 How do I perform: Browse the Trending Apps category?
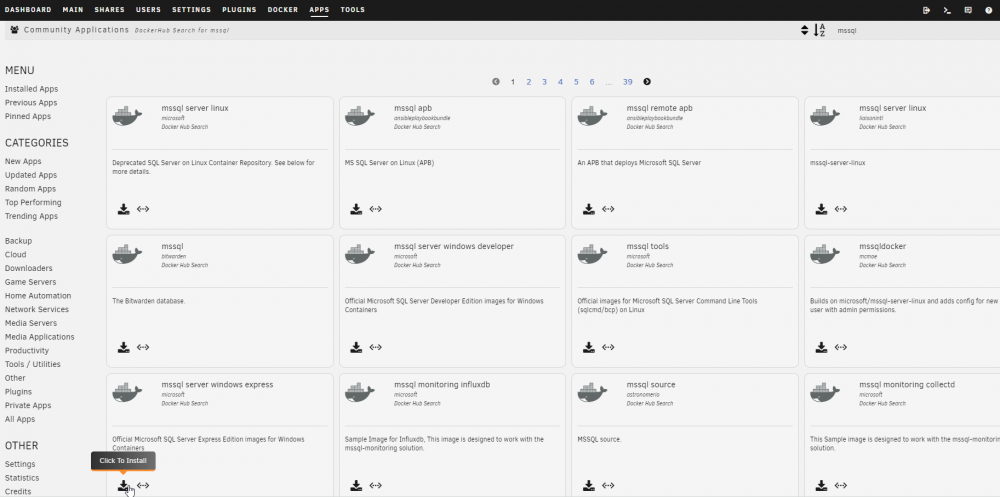pyautogui.click(x=31, y=216)
